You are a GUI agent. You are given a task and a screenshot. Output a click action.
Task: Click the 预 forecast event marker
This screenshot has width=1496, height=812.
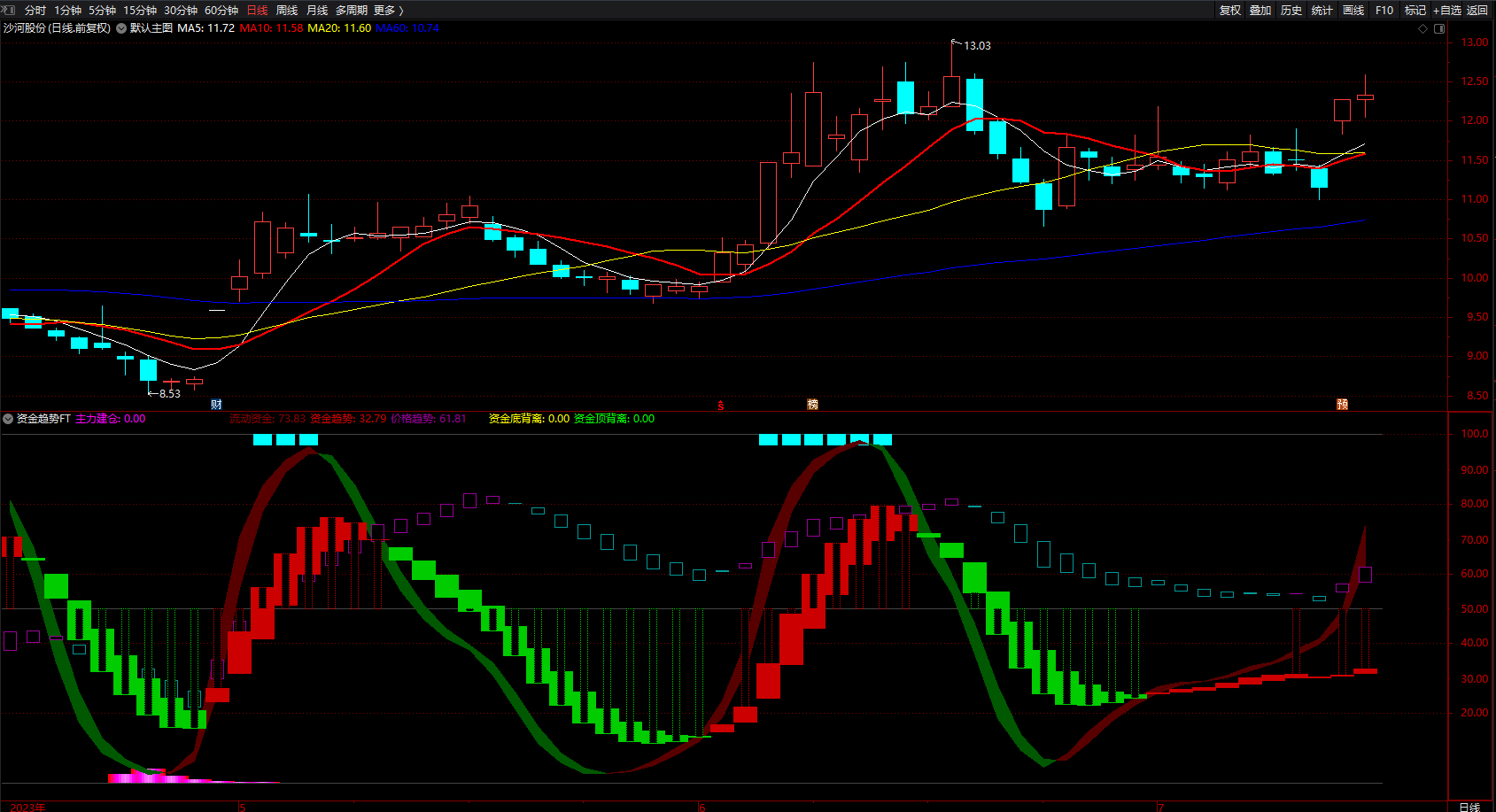(1342, 405)
